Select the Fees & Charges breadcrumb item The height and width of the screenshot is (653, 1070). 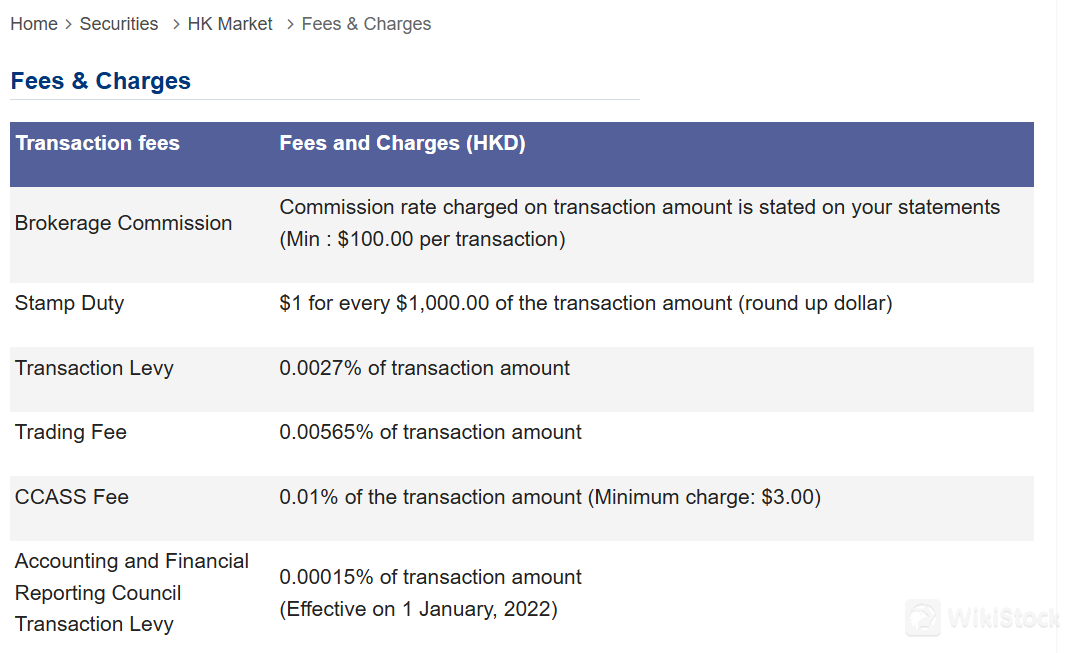pos(366,23)
